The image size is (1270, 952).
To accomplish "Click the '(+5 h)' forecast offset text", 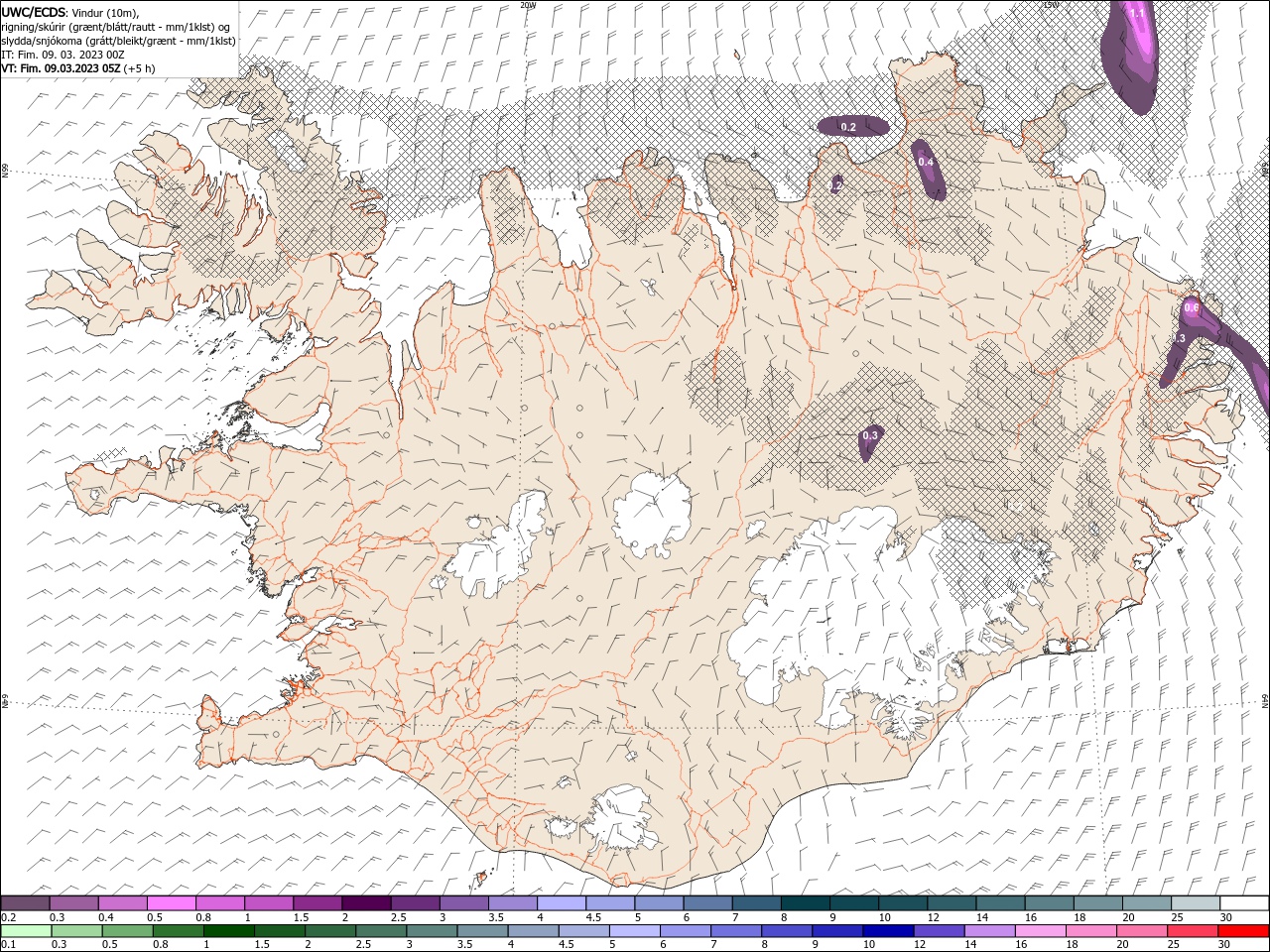I will point(139,68).
